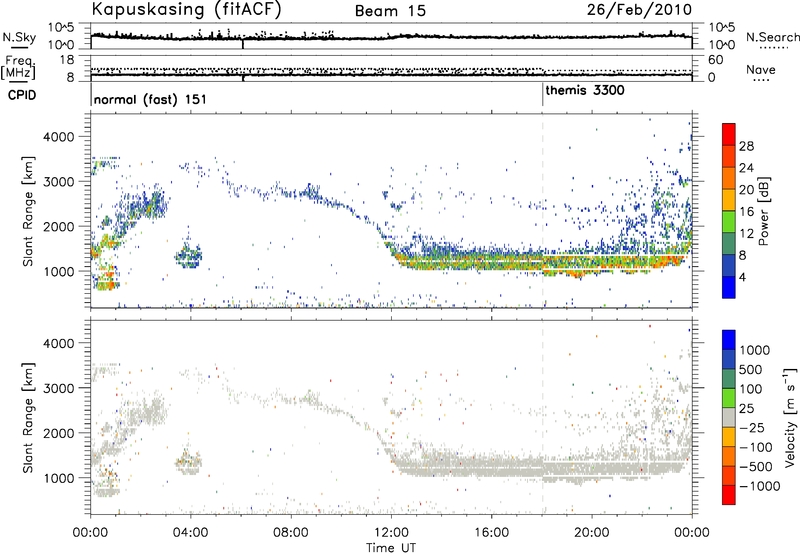
Task: Click the '4' tick on the power colorbar
Action: pos(742,277)
